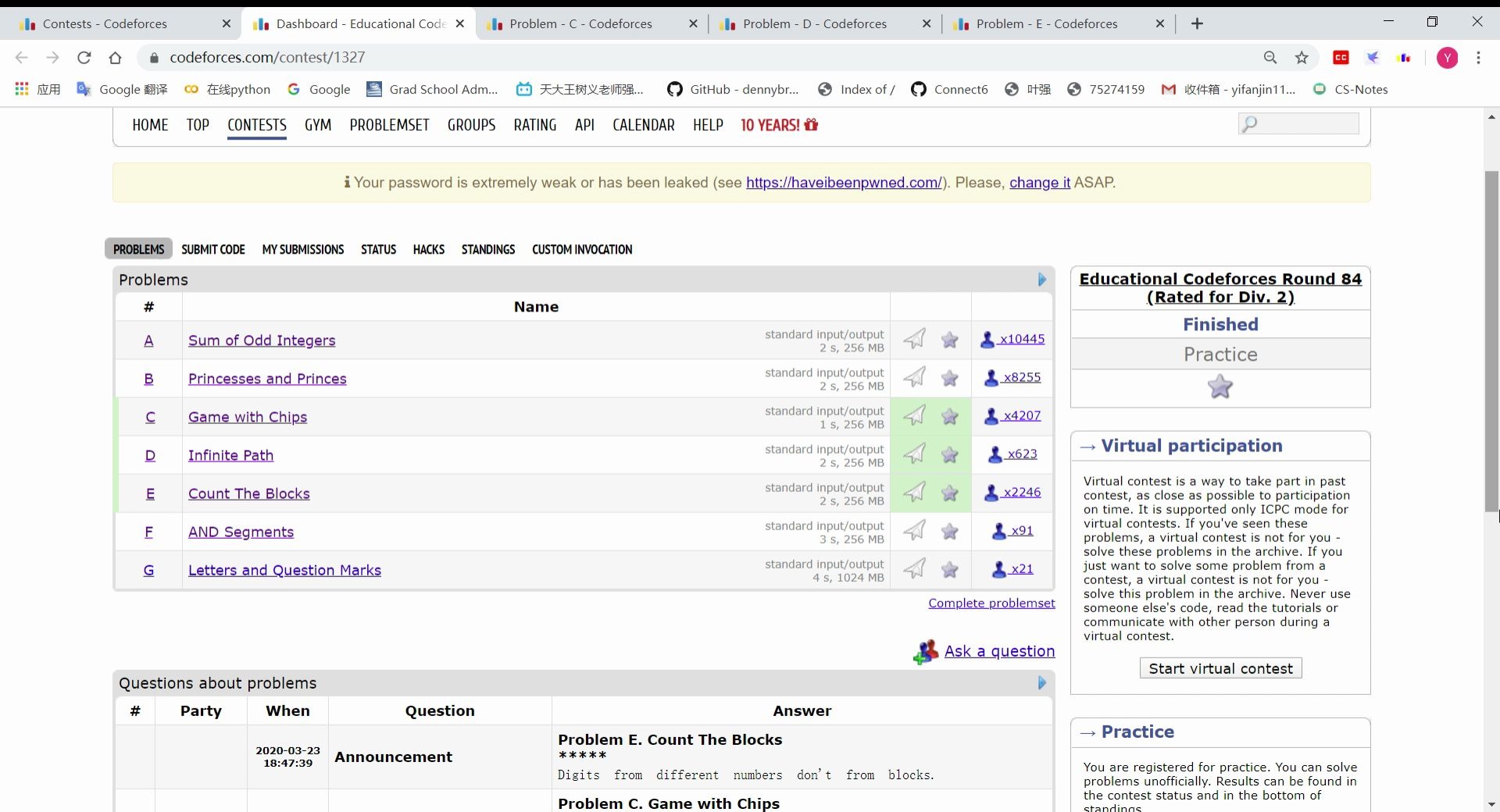Open the x2246 solved-by list for problem E
The height and width of the screenshot is (812, 1500).
[1012, 492]
